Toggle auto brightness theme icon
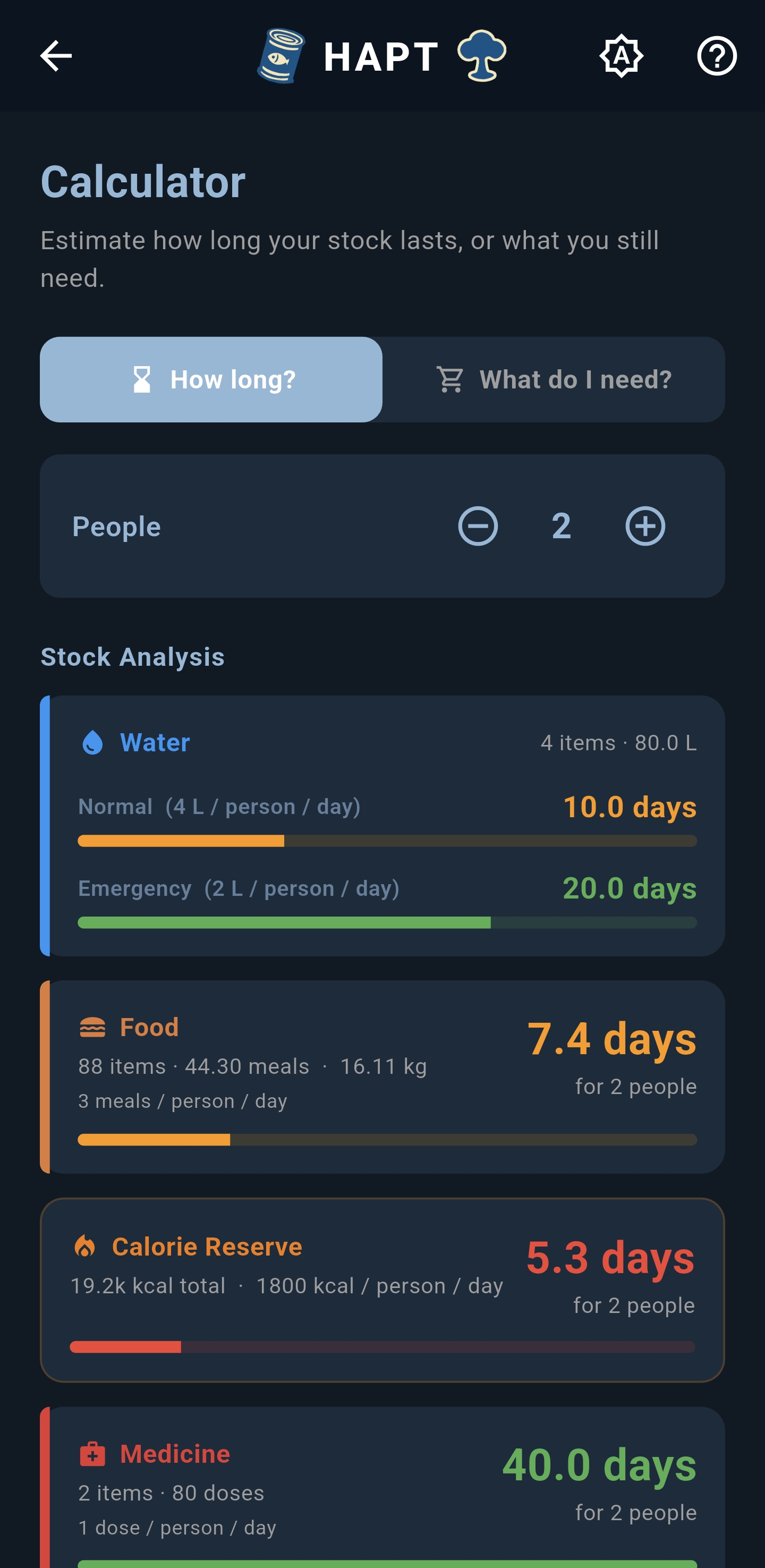 [620, 56]
